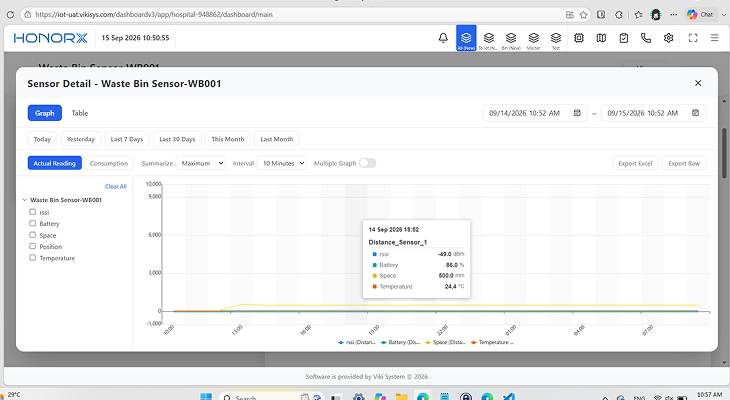
Task: Open the notifications bell
Action: click(443, 38)
